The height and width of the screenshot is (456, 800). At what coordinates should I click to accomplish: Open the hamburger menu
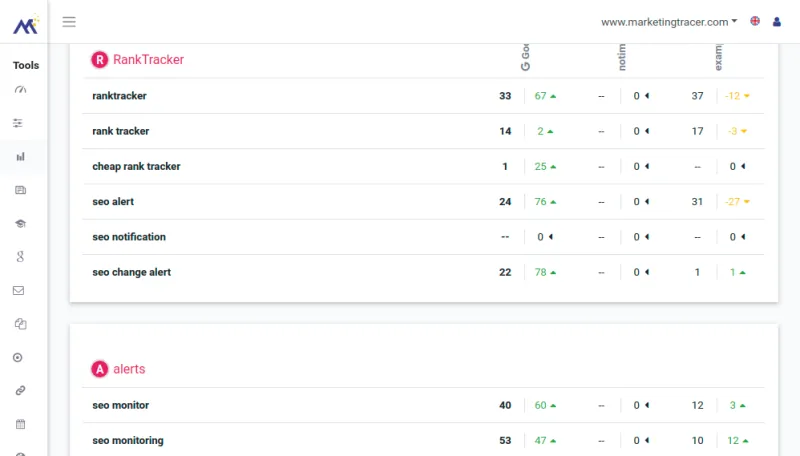[69, 22]
